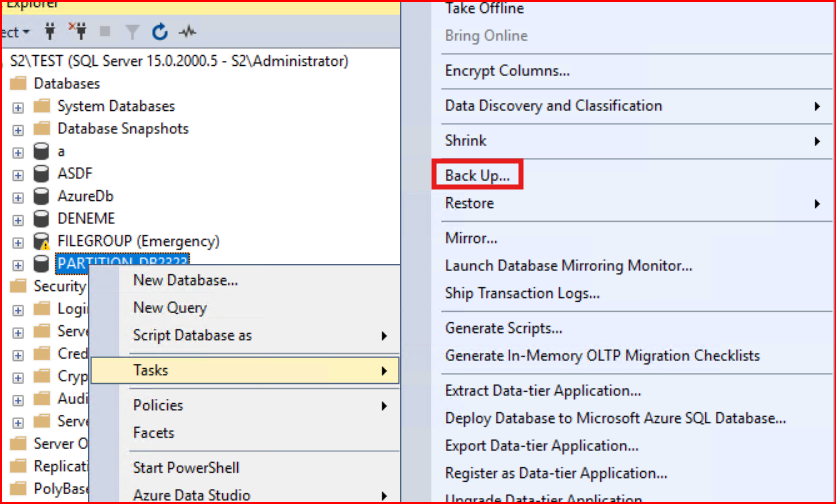This screenshot has height=504, width=836.
Task: Select New Query in context menu
Action: click(x=170, y=308)
